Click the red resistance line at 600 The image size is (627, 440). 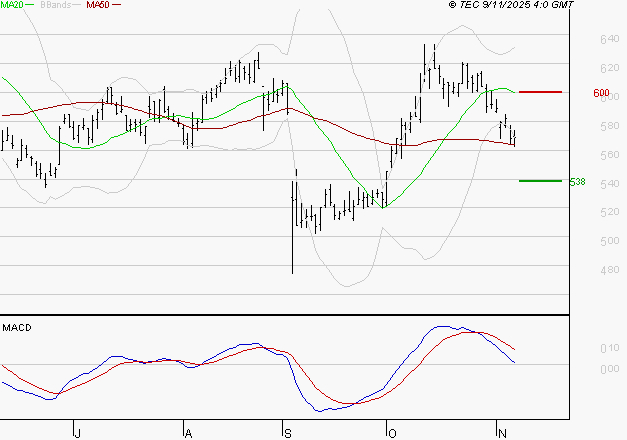pos(540,92)
